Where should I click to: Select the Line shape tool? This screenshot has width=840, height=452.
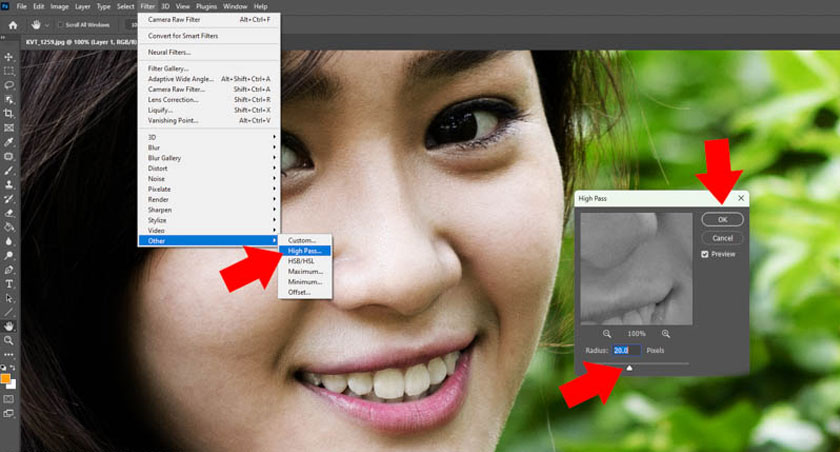pyautogui.click(x=9, y=312)
